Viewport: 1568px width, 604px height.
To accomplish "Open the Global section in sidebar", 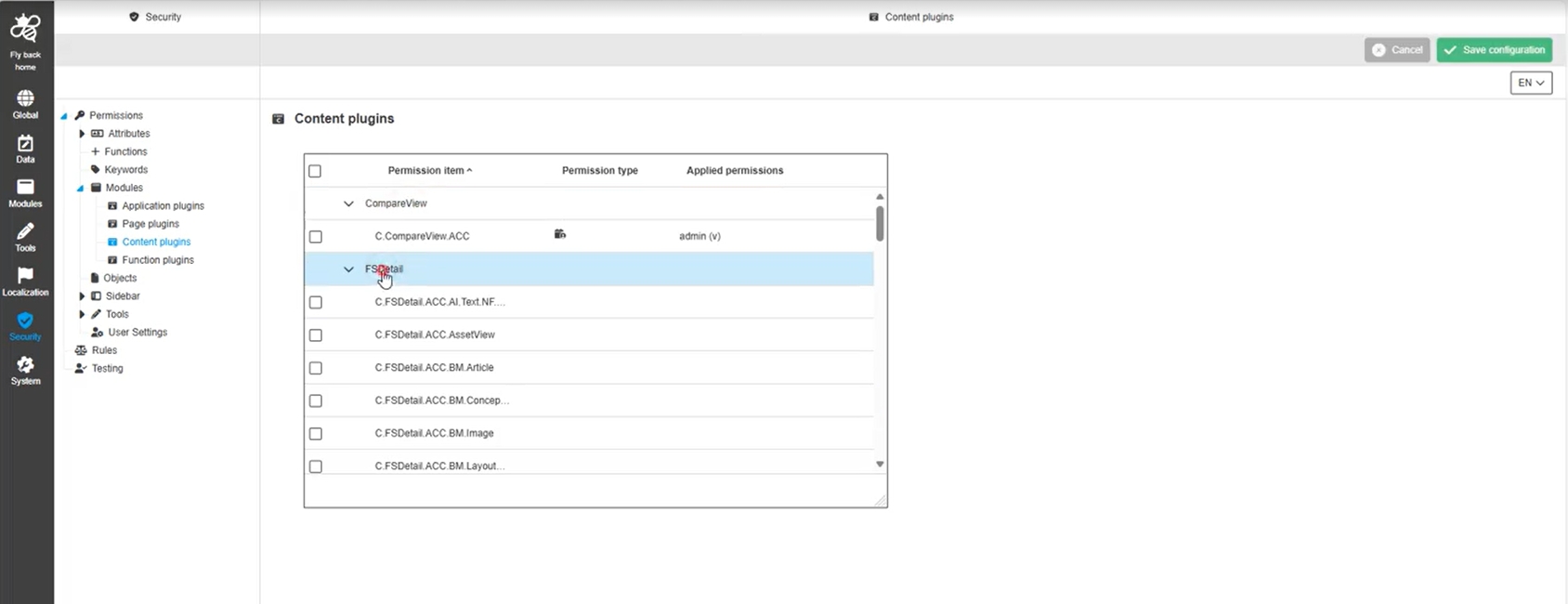I will (x=25, y=99).
